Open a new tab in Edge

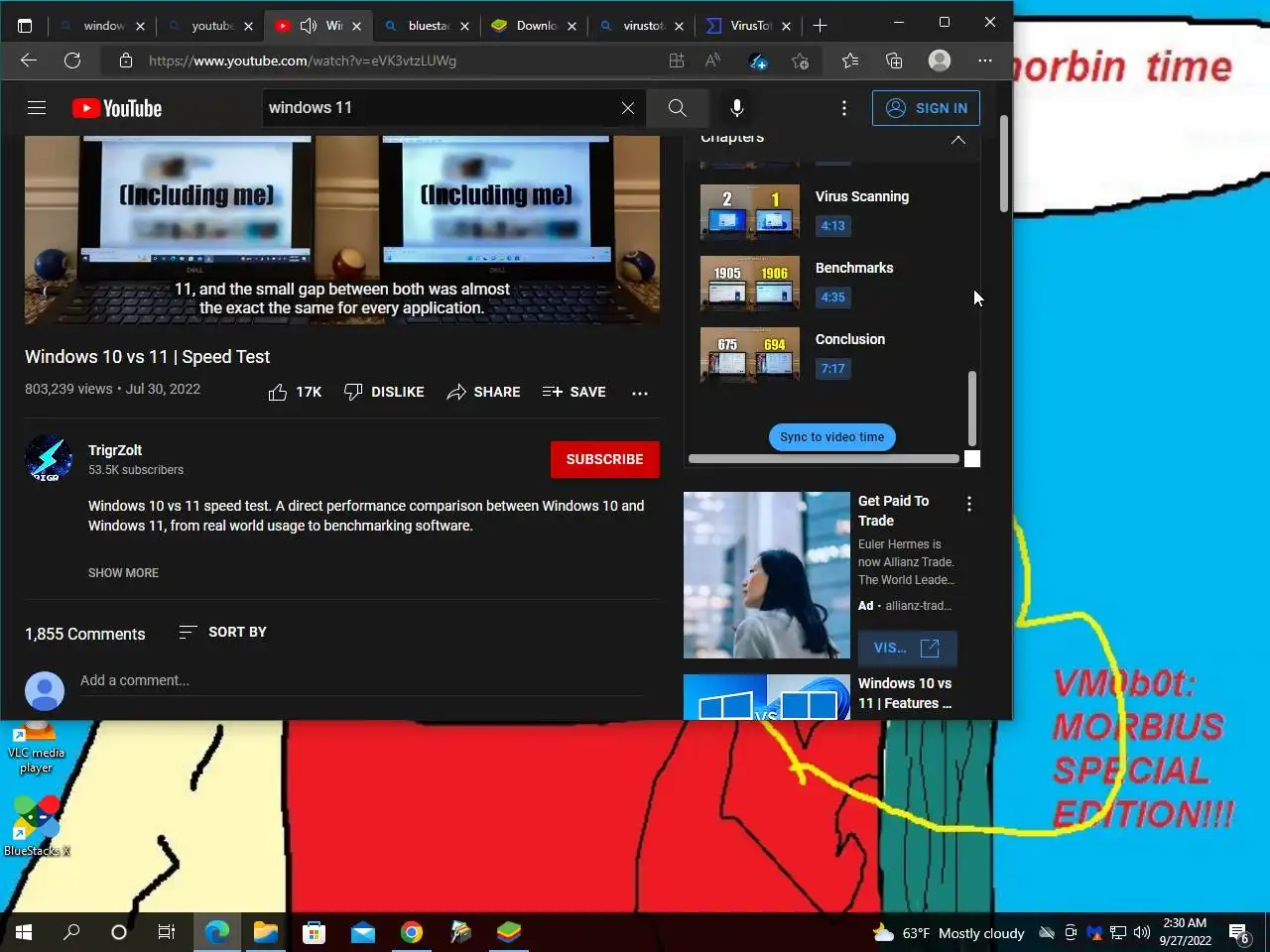click(x=820, y=26)
